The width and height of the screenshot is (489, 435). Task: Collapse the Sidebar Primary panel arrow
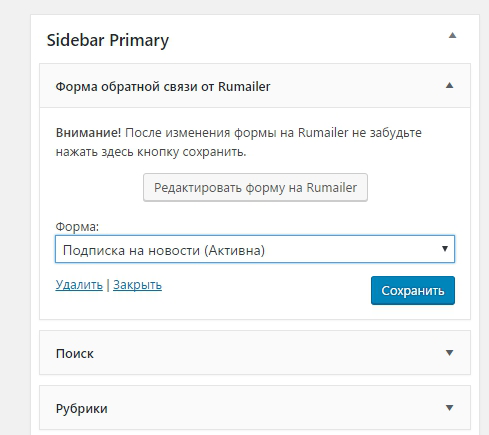[452, 35]
